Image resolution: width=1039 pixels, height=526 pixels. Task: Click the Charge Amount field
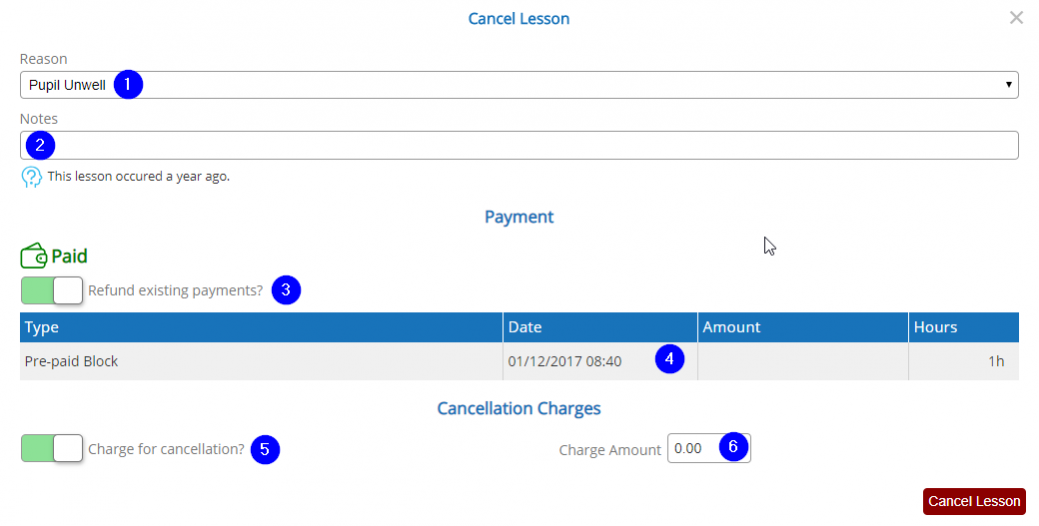[708, 448]
